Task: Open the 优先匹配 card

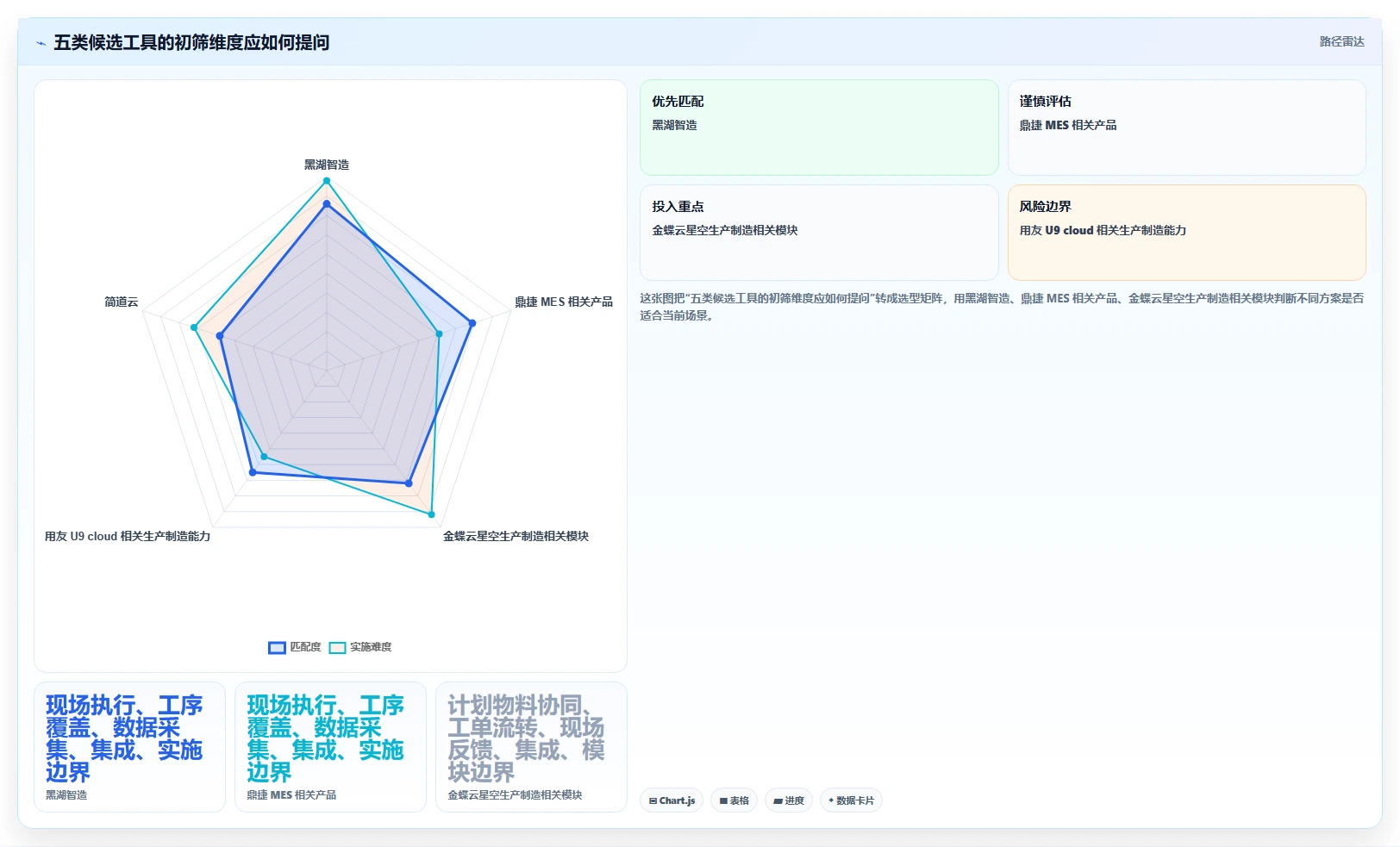Action: point(819,128)
